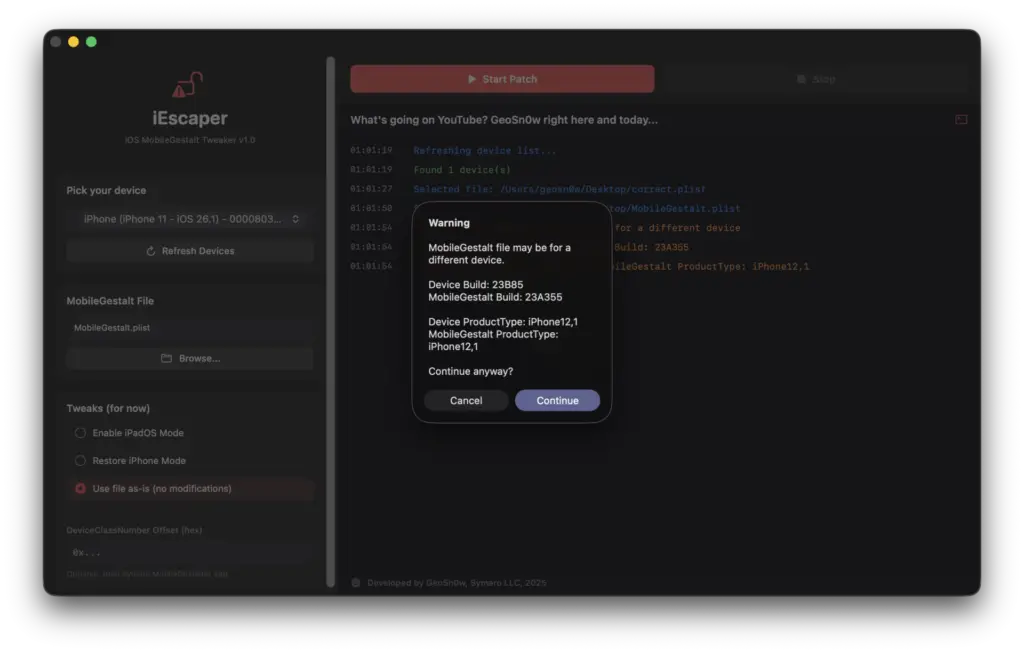Click the stop icon on the Stop button
The image size is (1024, 653).
click(800, 78)
